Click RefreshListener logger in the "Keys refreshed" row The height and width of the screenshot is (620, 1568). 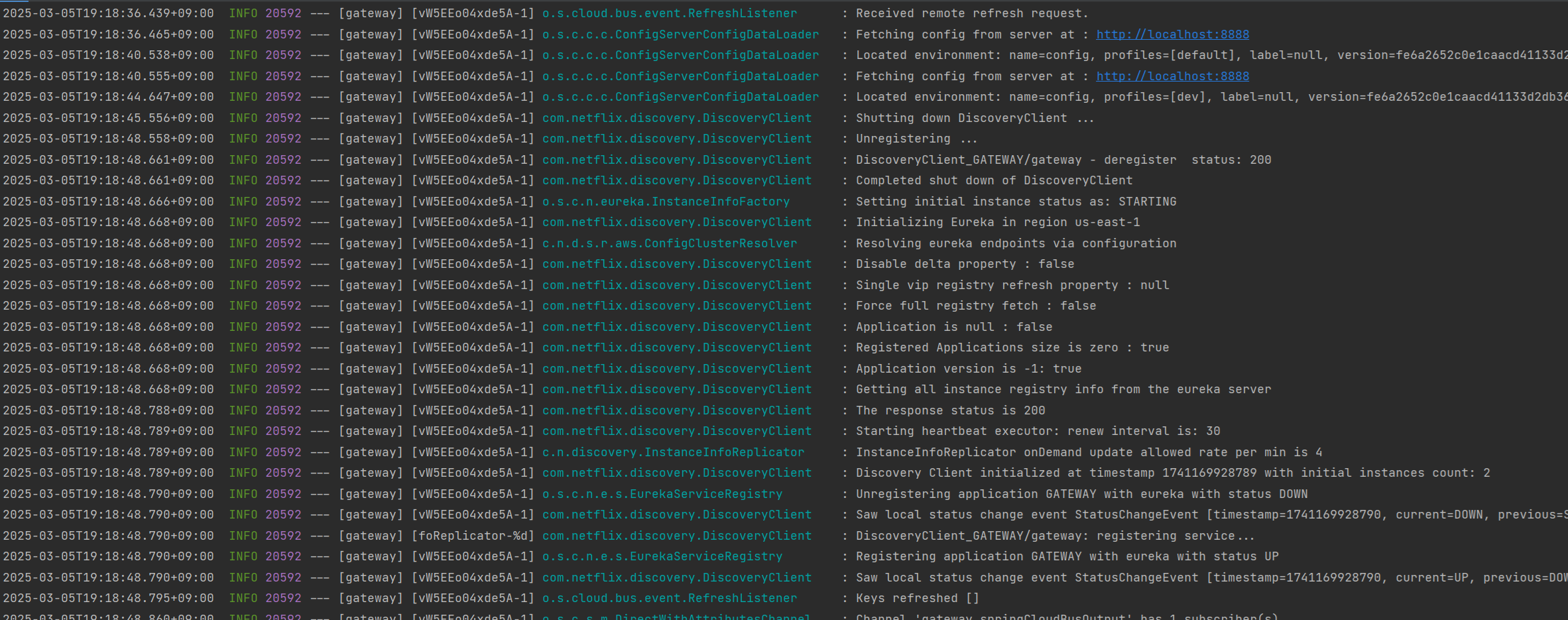[670, 598]
